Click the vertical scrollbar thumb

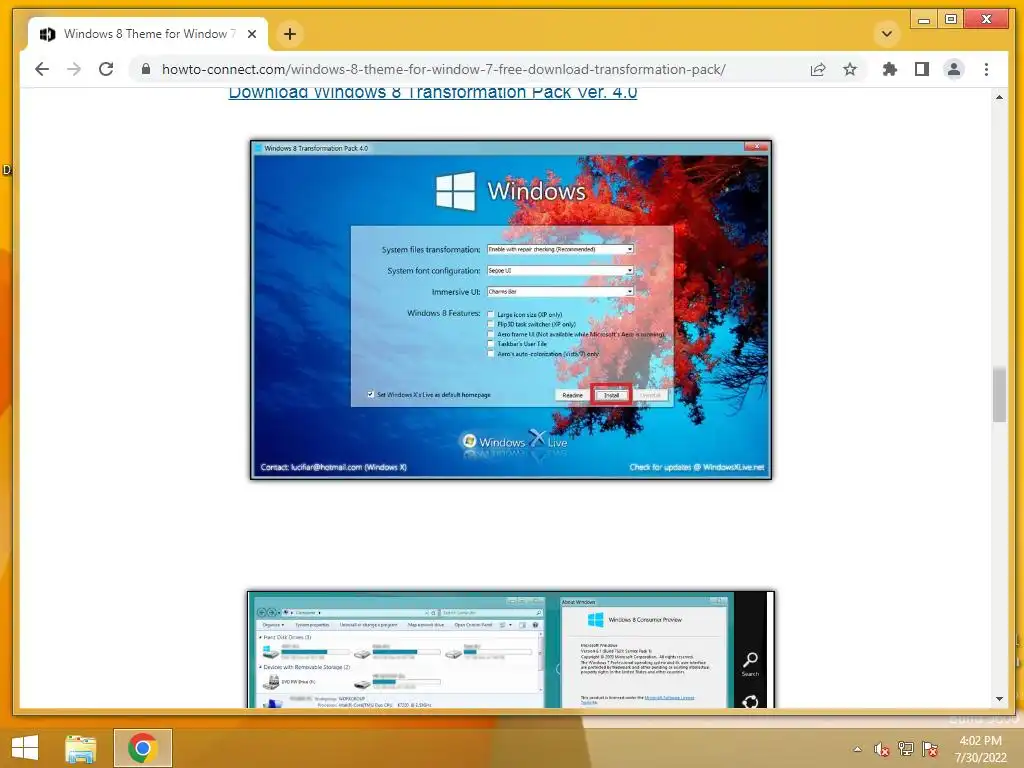[x=999, y=395]
